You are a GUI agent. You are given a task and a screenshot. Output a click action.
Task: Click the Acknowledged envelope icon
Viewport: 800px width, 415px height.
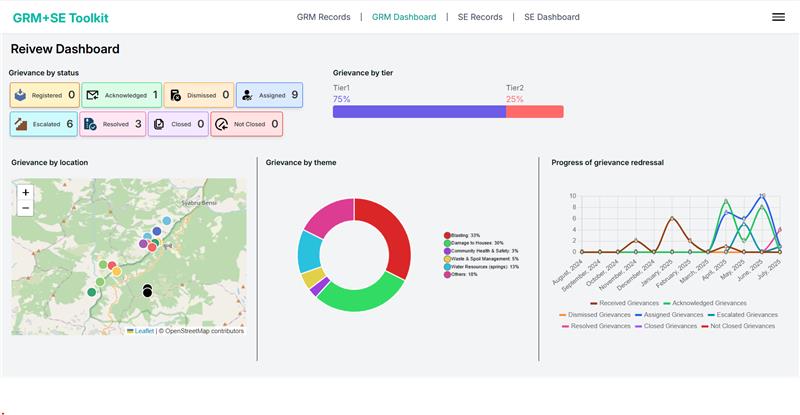93,95
